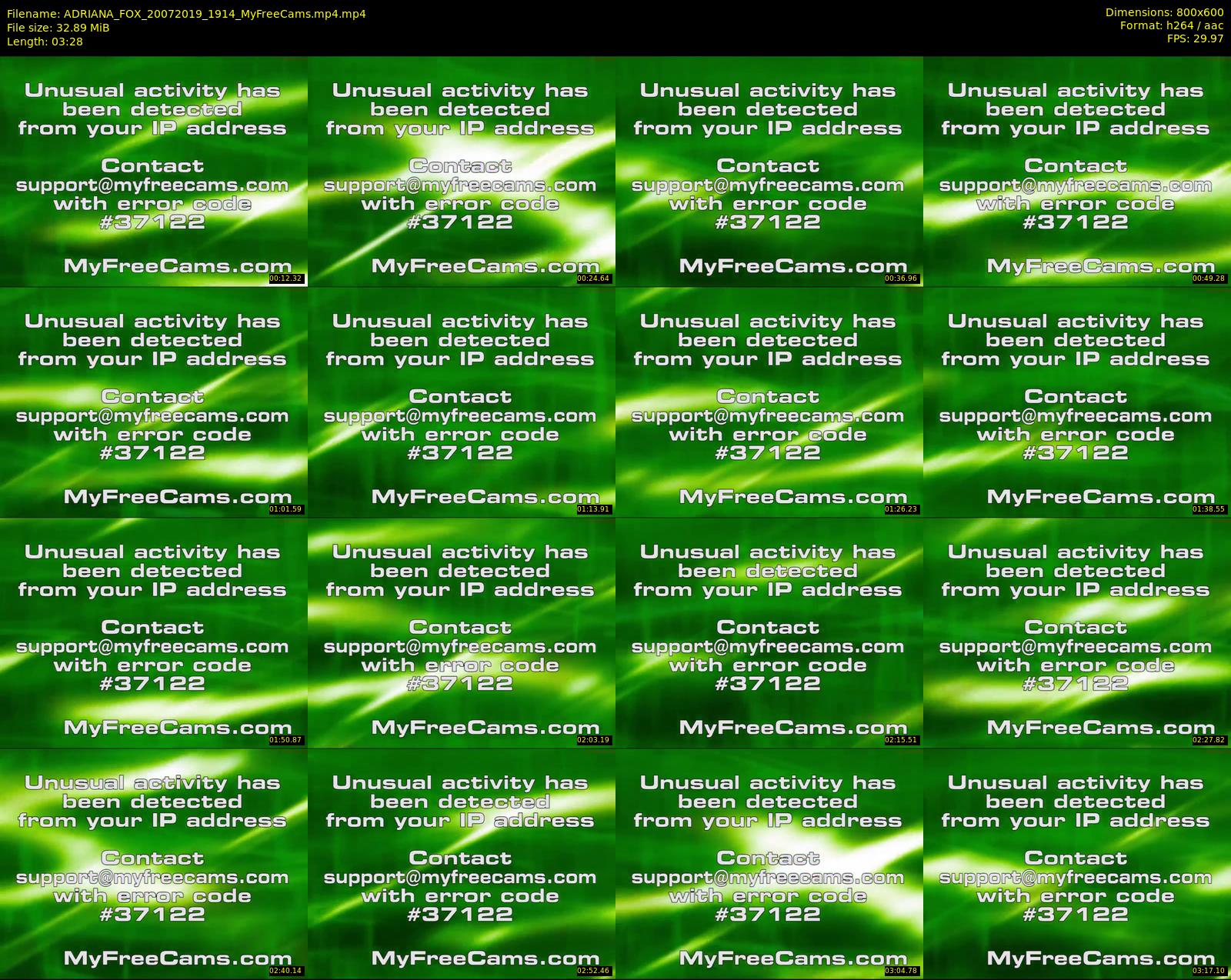
Task: Pick the thumbnail frame stamped 02:40.14
Action: coord(153,864)
